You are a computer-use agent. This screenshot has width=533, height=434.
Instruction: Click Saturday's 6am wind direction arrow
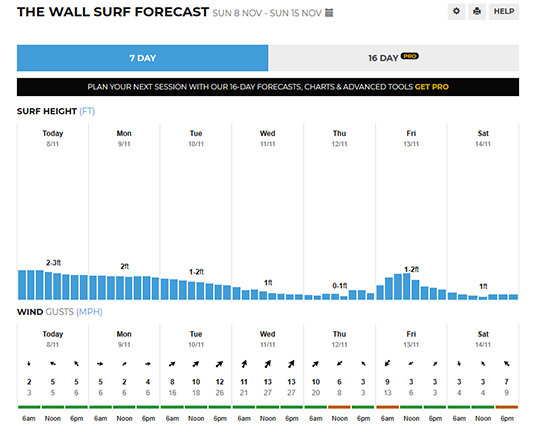[x=459, y=364]
